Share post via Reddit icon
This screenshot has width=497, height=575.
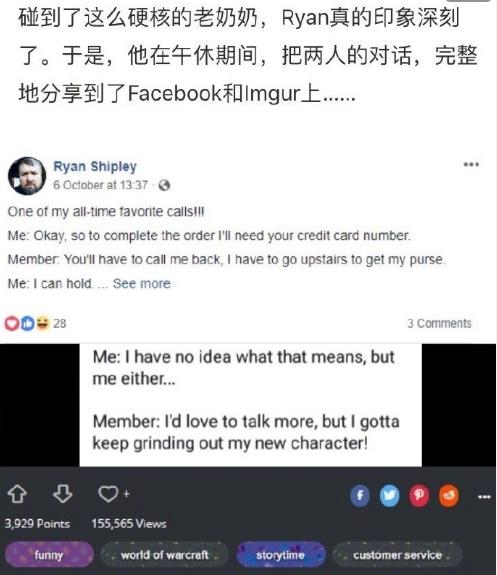click(449, 496)
